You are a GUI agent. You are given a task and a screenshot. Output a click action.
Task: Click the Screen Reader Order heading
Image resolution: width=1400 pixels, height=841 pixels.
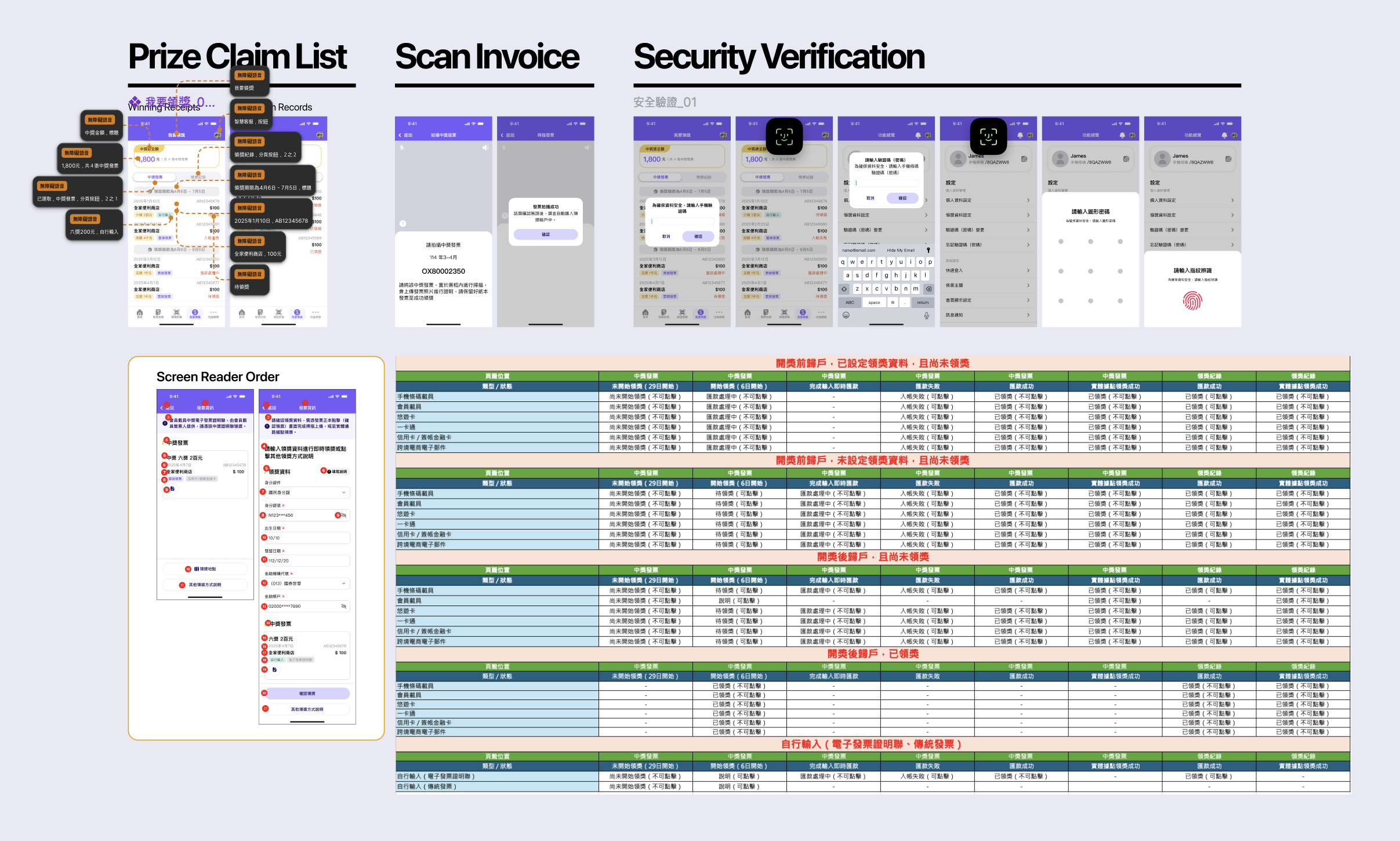[x=217, y=377]
